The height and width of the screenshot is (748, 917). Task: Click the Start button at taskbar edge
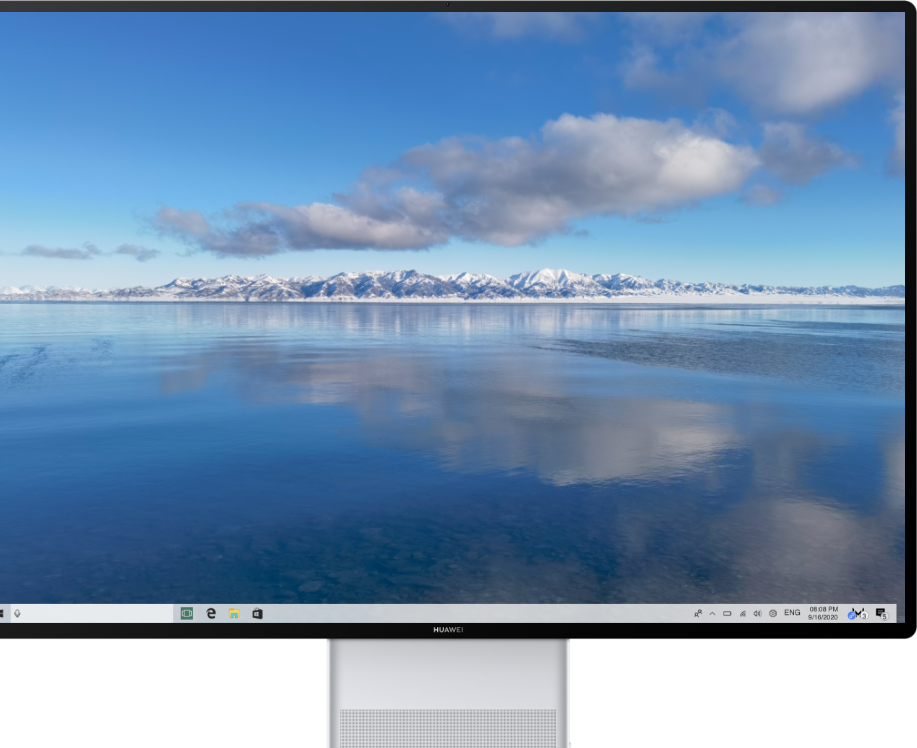coord(2,613)
